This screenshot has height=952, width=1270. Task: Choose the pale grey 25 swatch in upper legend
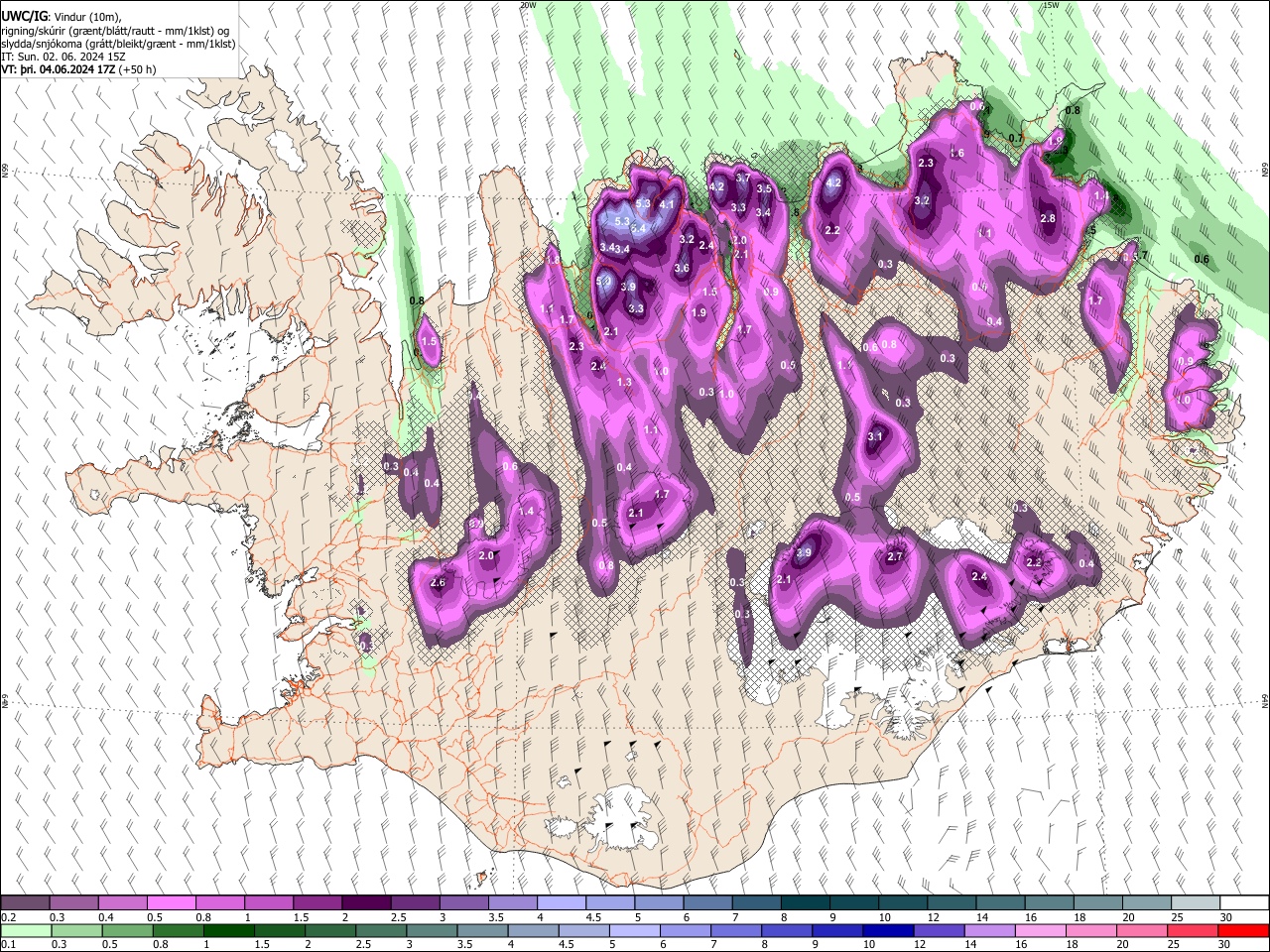pyautogui.click(x=1195, y=903)
